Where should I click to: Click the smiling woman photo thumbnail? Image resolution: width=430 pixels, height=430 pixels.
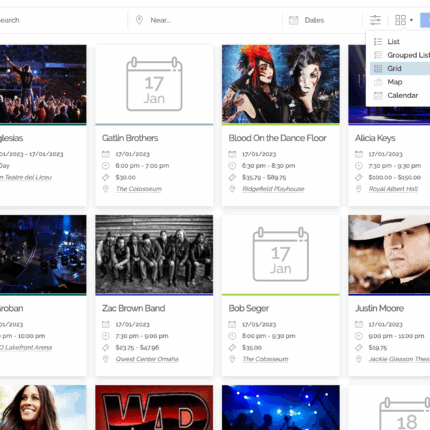click(x=43, y=407)
